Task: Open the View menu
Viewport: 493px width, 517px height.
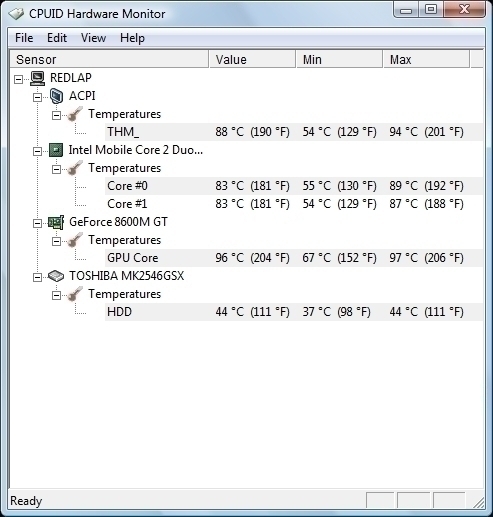Action: point(93,38)
